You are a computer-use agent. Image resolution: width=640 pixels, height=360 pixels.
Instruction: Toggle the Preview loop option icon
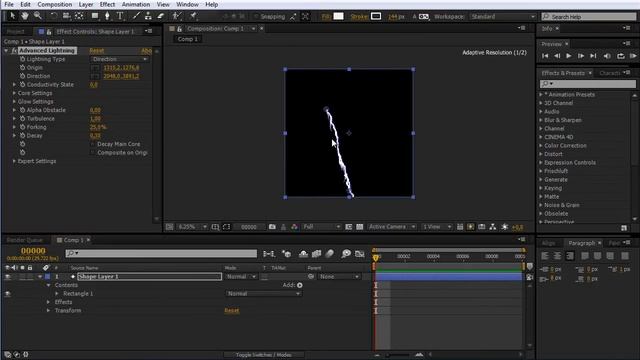[x=621, y=56]
